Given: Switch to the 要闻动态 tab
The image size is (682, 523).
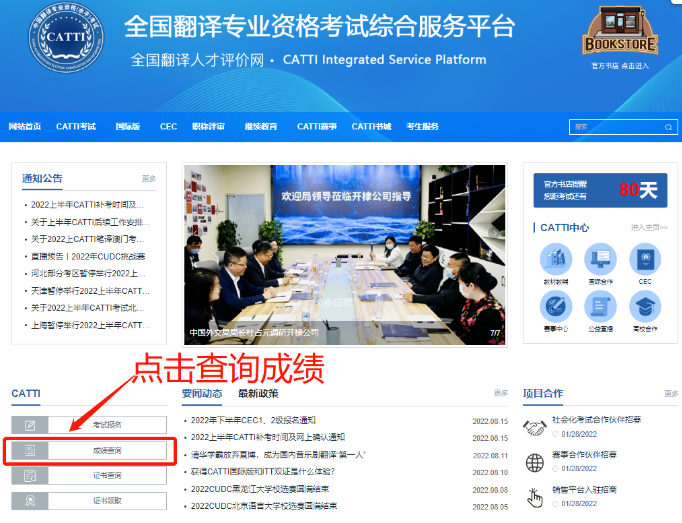Looking at the screenshot, I should (x=202, y=394).
